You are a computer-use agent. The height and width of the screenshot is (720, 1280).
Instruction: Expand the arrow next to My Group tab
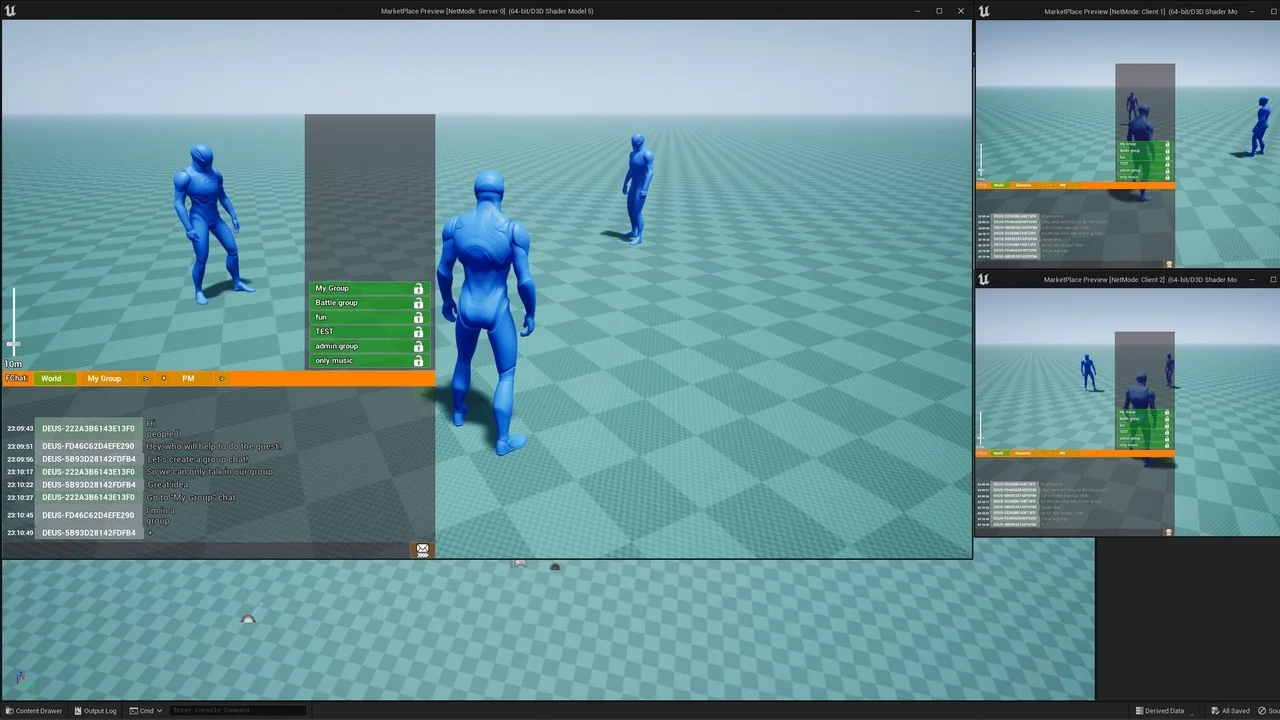click(145, 379)
